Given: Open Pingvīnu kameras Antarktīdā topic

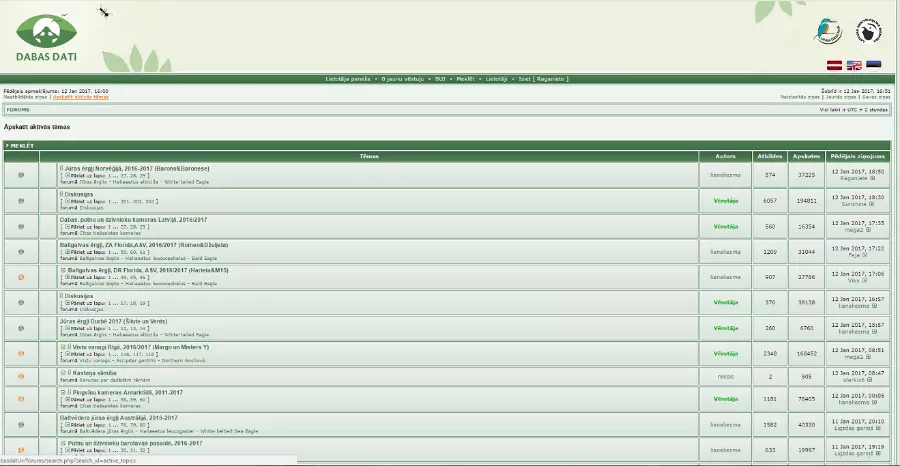Looking at the screenshot, I should click(133, 393).
